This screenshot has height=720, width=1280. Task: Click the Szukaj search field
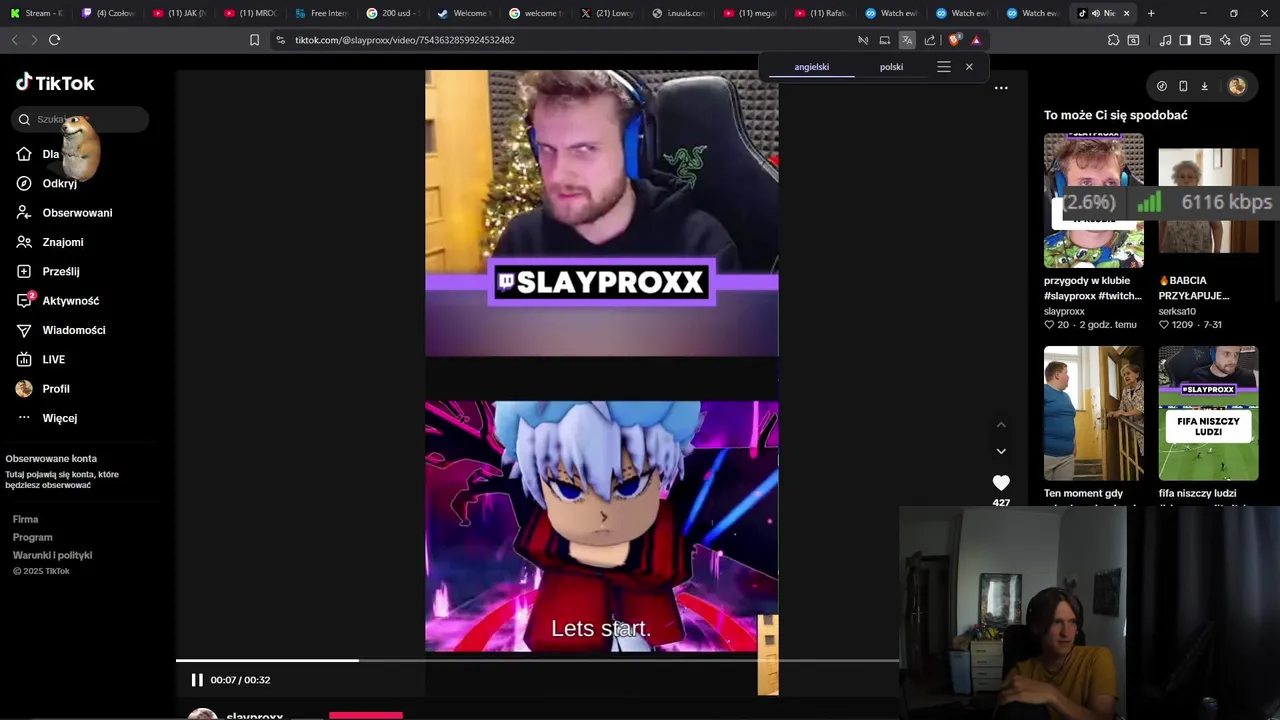click(x=81, y=119)
